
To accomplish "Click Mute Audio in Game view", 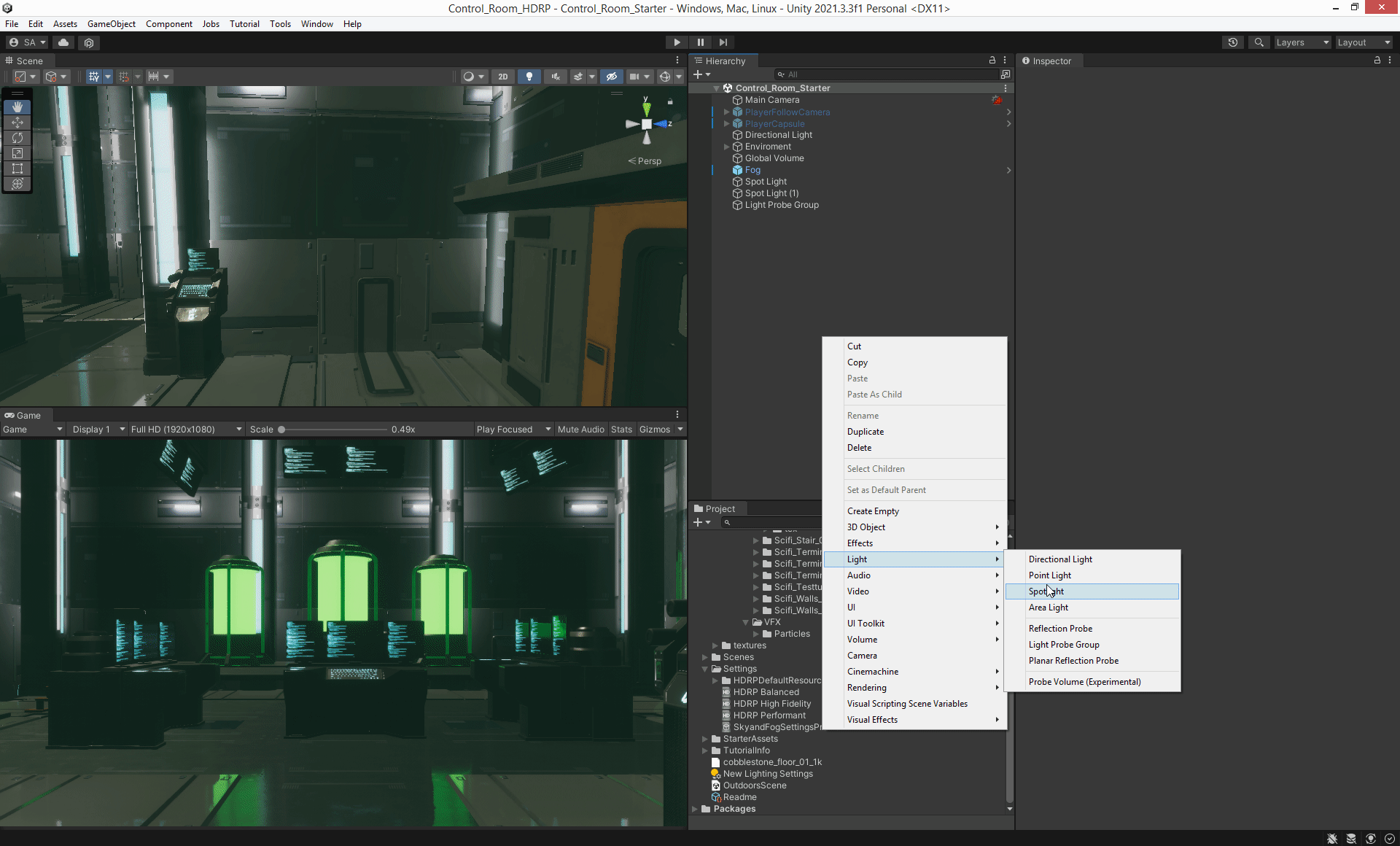I will (580, 430).
